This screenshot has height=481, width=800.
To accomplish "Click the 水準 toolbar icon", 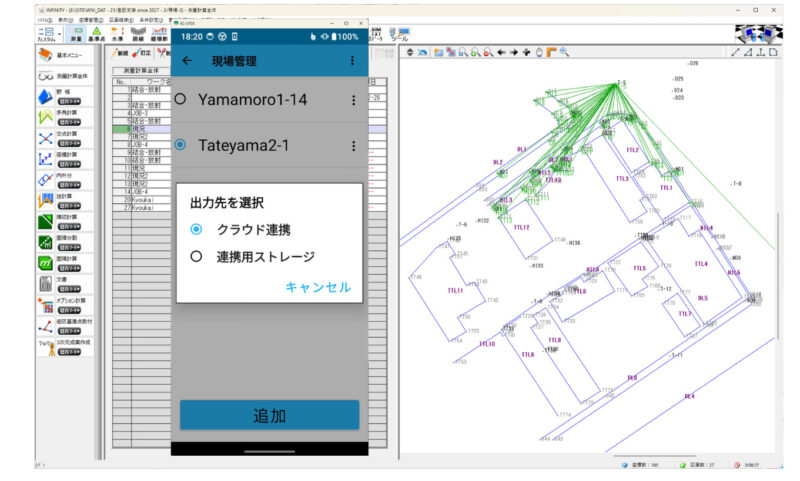I will click(x=118, y=34).
